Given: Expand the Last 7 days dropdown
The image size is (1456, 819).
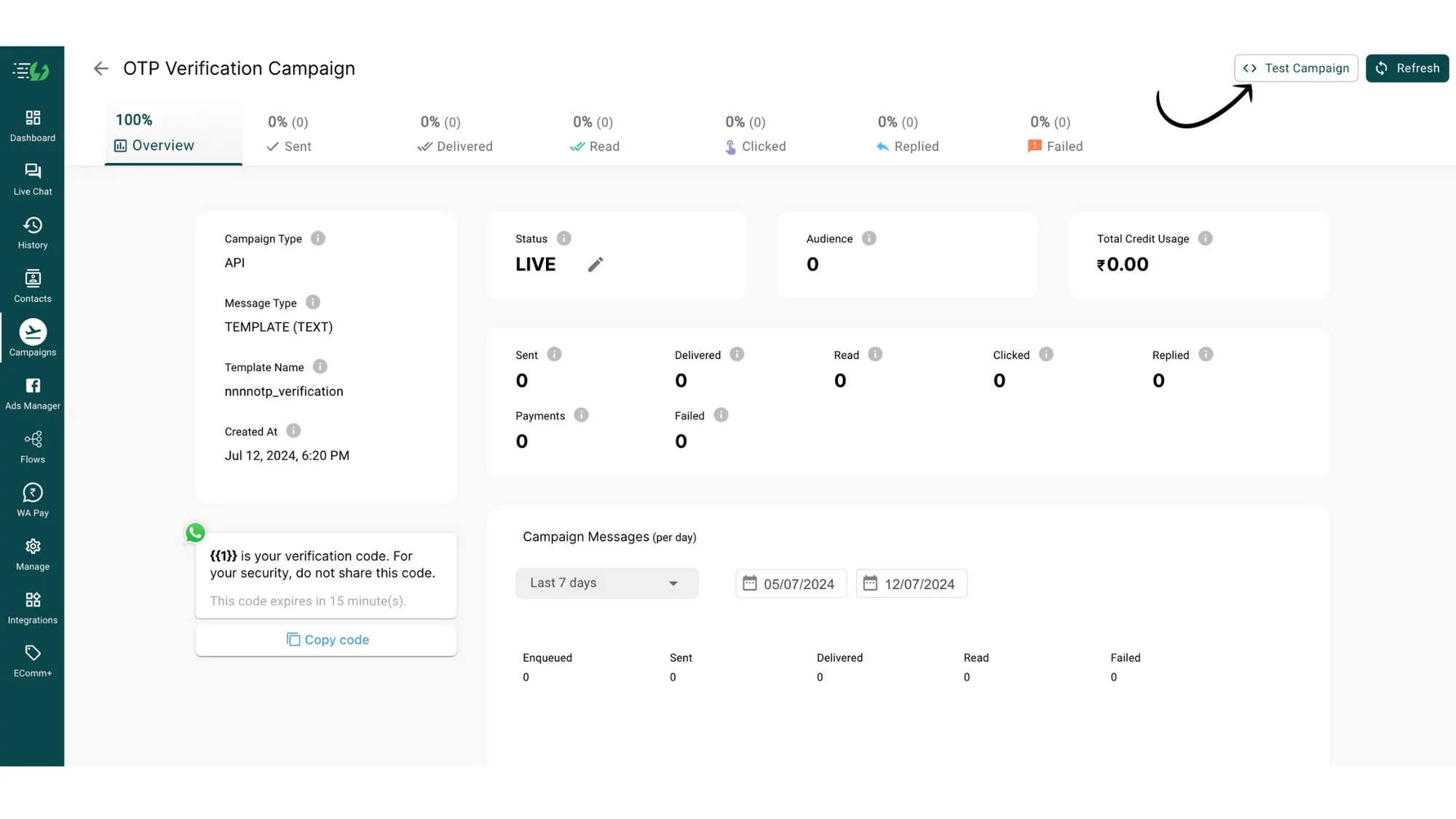Looking at the screenshot, I should point(606,583).
